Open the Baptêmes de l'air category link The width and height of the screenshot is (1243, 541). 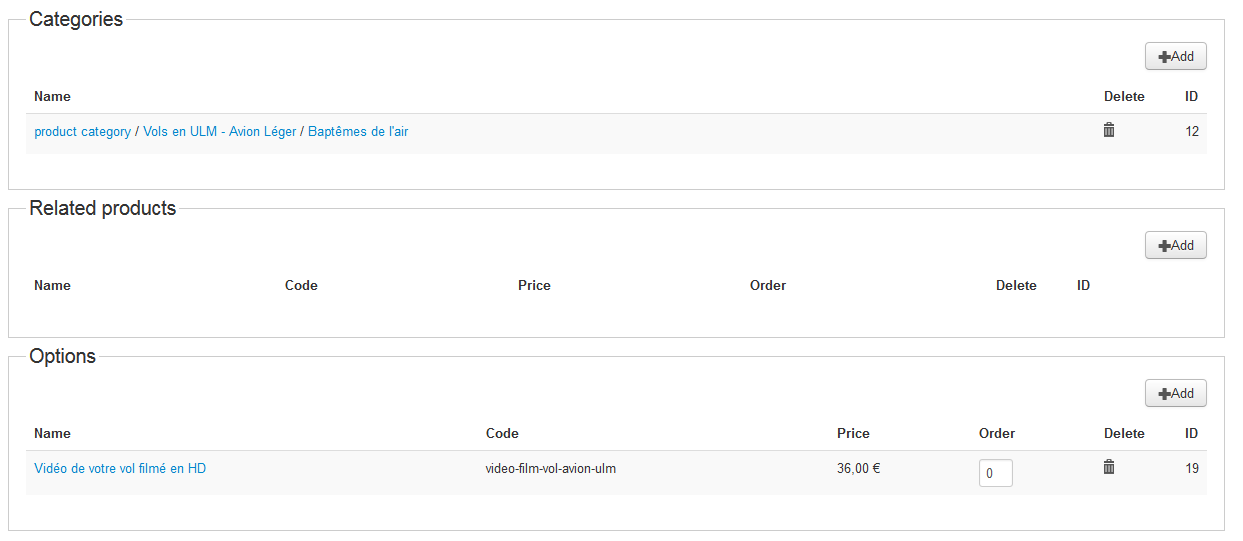(358, 132)
